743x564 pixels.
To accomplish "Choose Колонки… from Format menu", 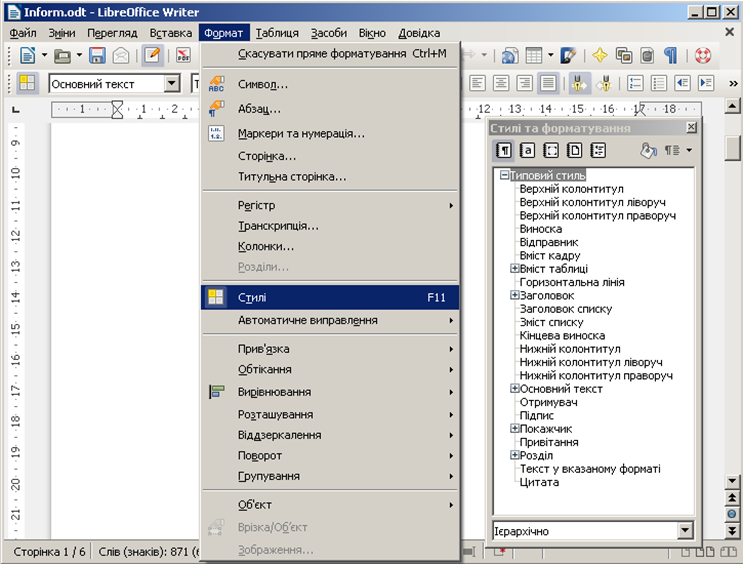I will click(x=330, y=246).
